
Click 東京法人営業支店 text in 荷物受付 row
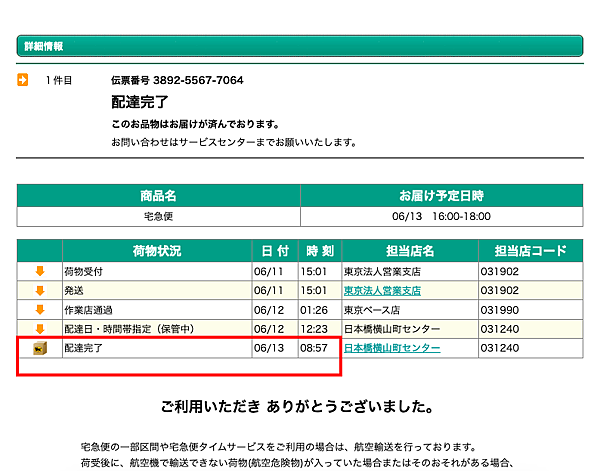[382, 272]
